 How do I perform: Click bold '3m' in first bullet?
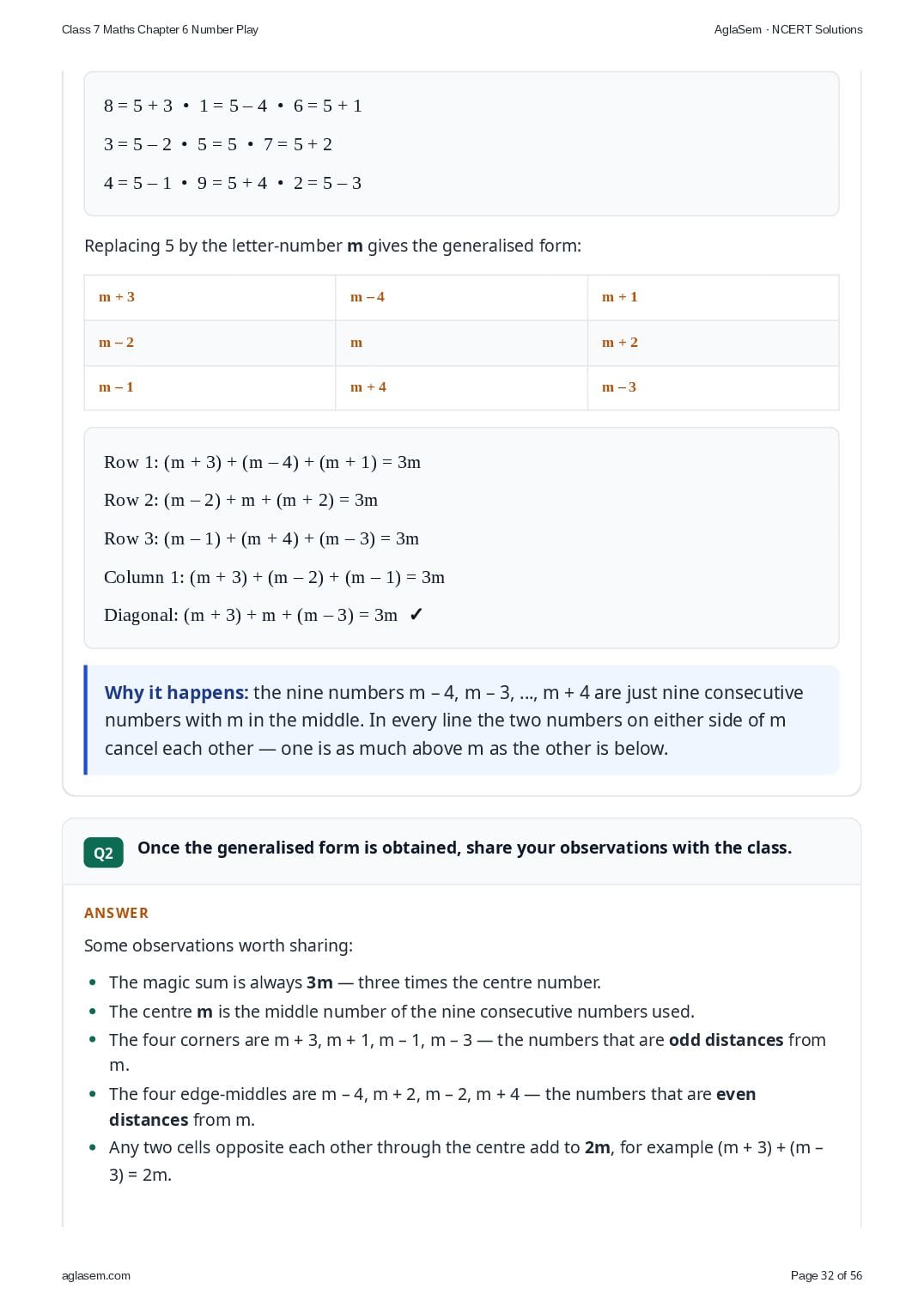coord(319,982)
